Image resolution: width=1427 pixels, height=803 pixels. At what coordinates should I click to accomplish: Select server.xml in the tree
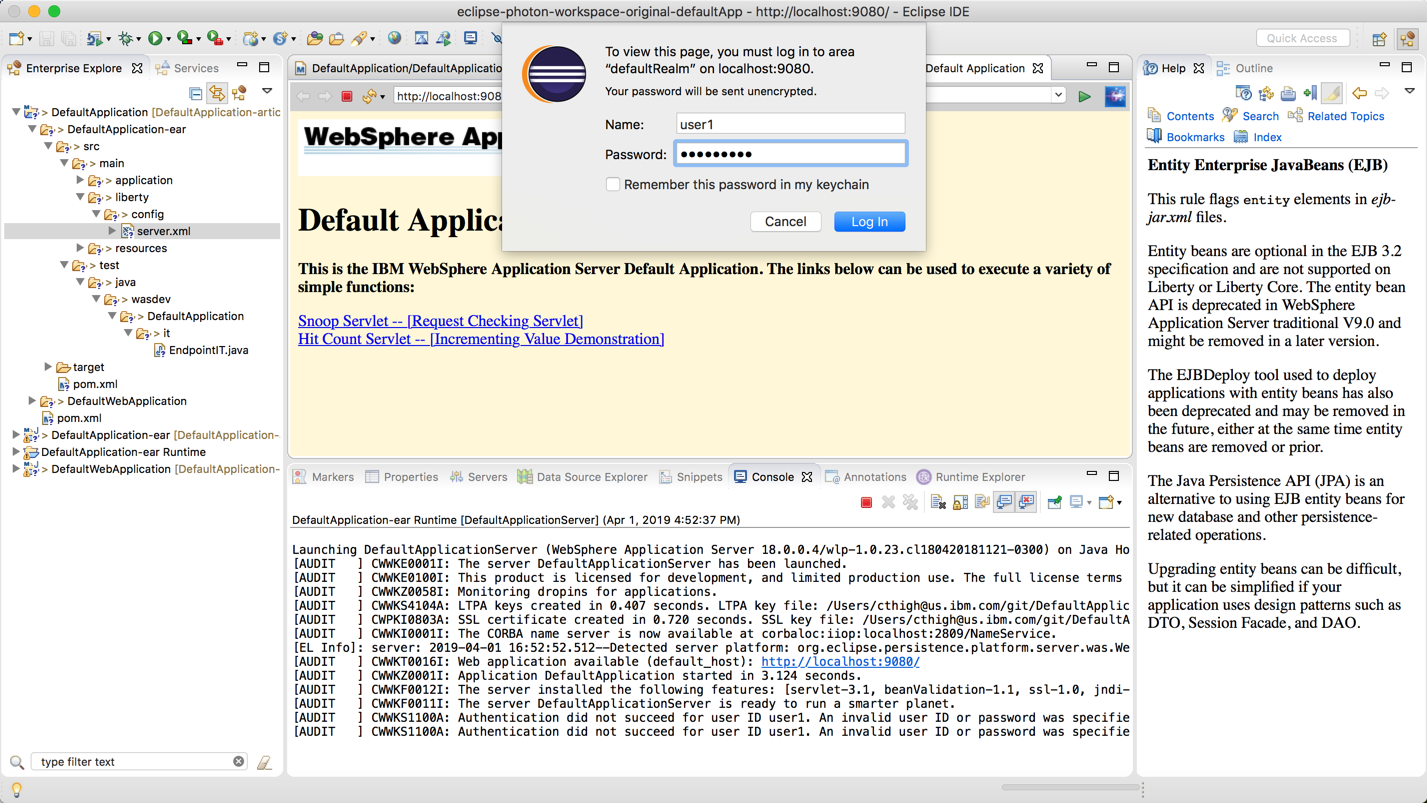point(163,231)
